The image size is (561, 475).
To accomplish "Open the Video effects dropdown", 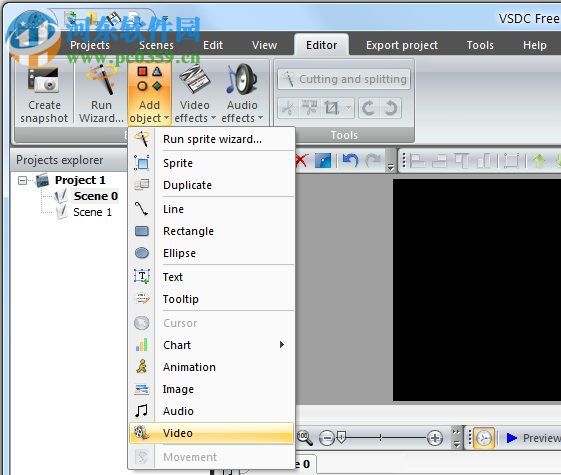I will (x=195, y=94).
